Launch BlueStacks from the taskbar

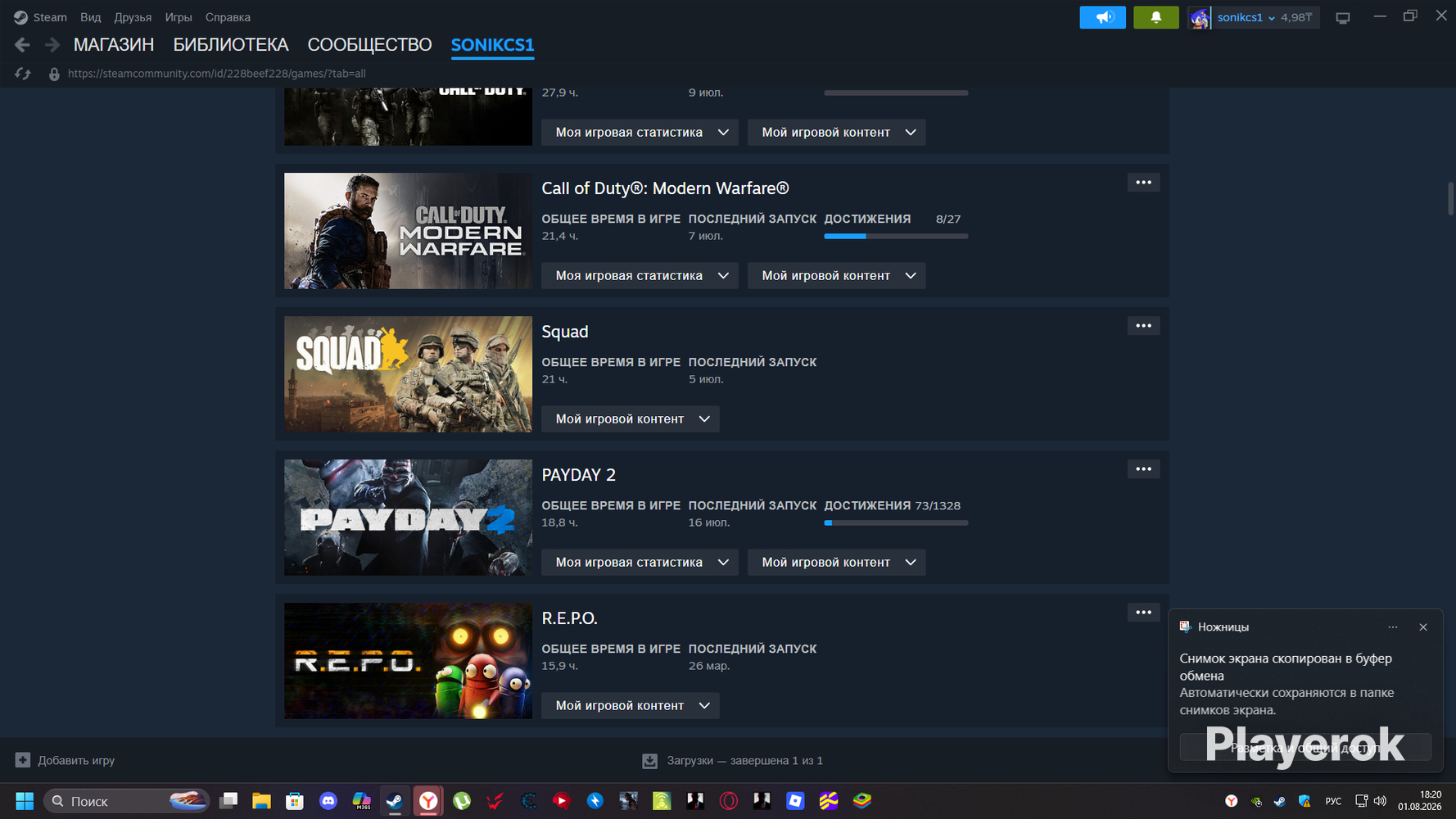point(862,801)
